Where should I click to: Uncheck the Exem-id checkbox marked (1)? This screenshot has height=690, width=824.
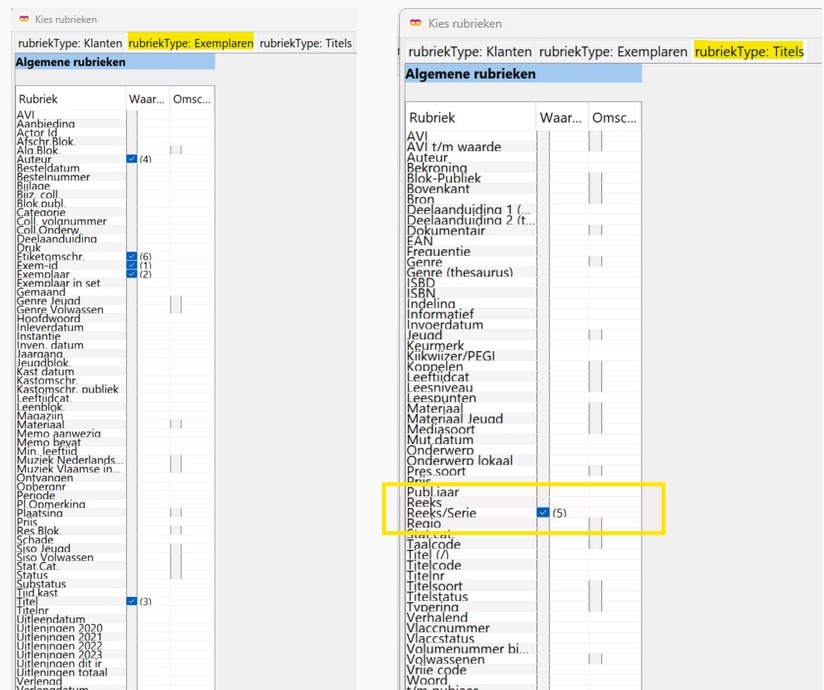pyautogui.click(x=132, y=266)
